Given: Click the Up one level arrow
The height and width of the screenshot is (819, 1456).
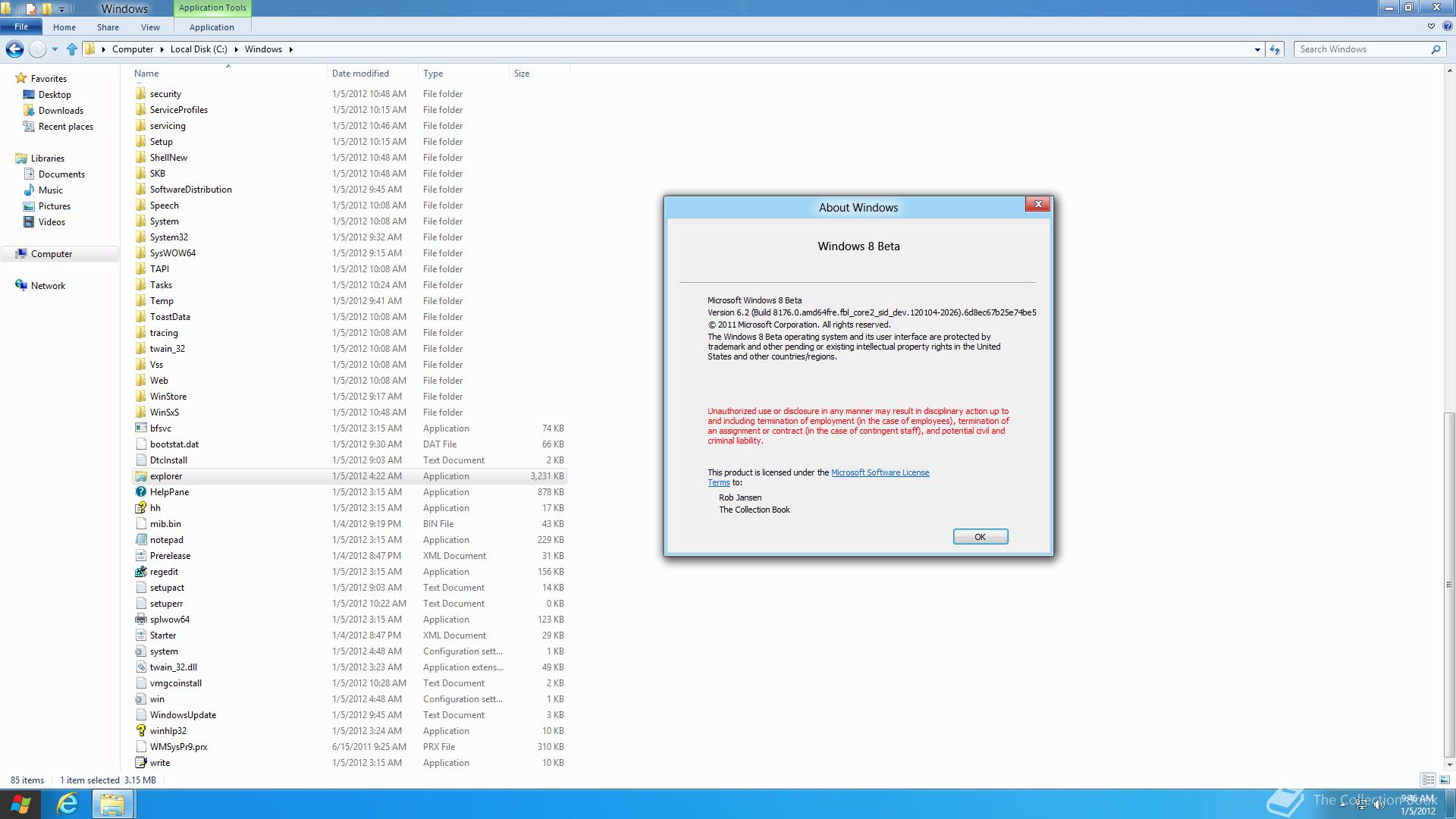Looking at the screenshot, I should pyautogui.click(x=72, y=49).
